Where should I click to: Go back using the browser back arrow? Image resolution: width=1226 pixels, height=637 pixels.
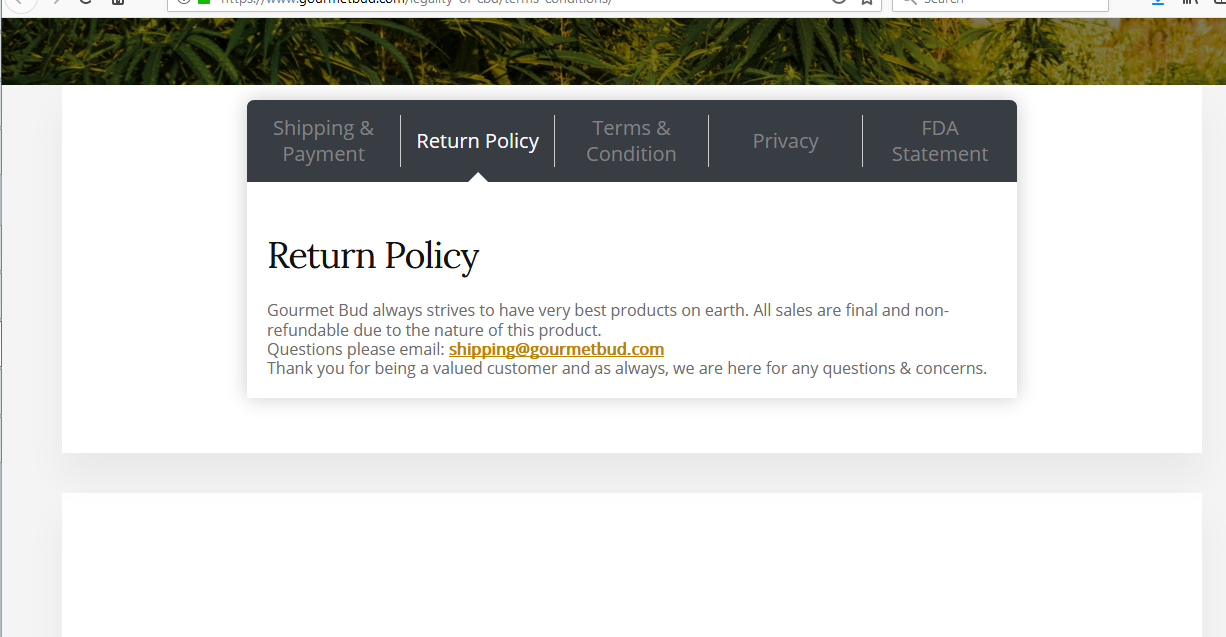tap(20, 2)
